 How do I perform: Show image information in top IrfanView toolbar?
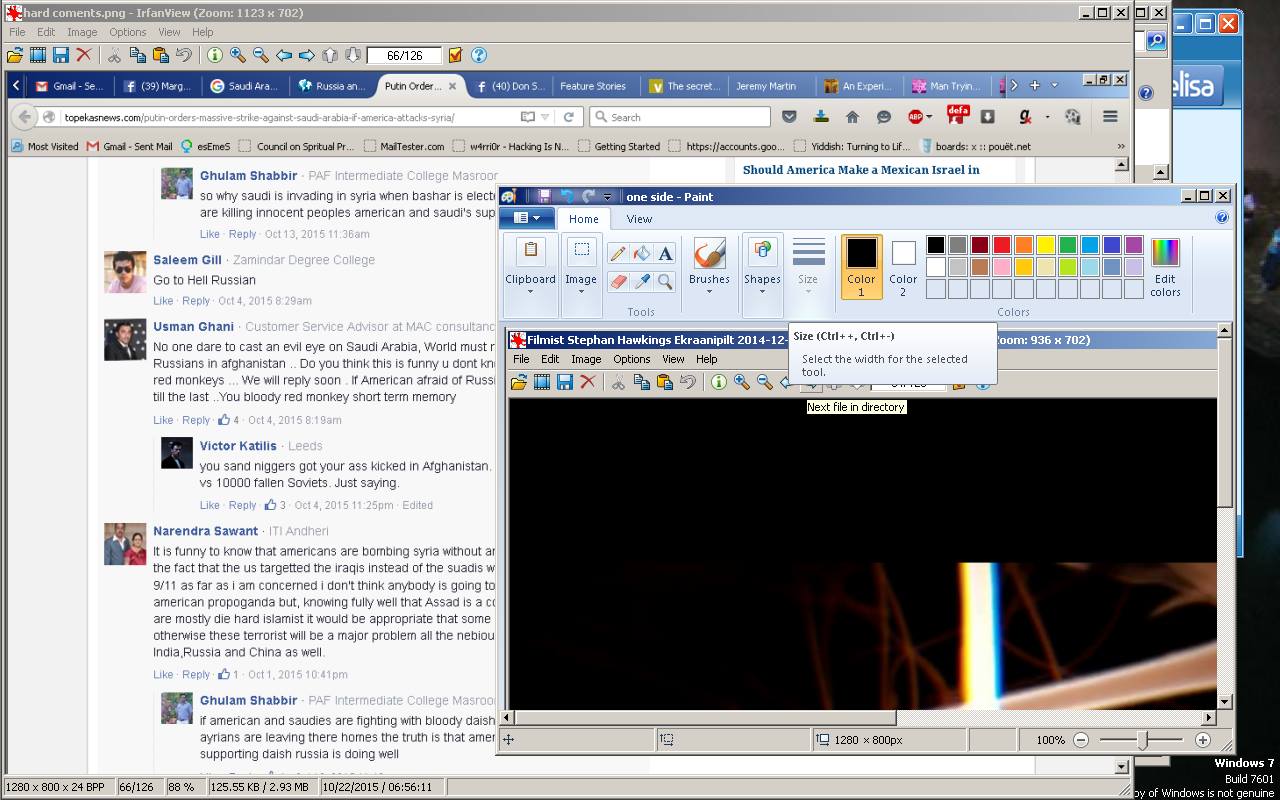coord(214,55)
